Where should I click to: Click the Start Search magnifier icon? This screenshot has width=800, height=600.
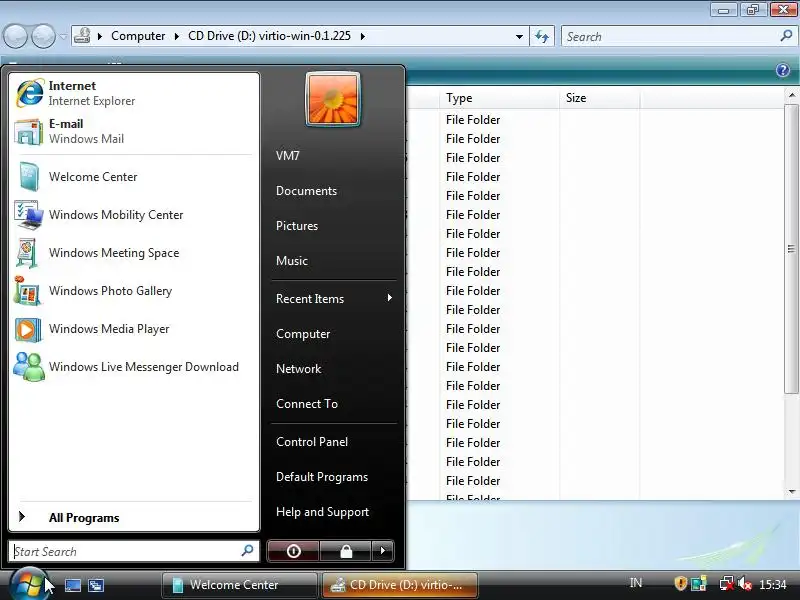point(247,551)
